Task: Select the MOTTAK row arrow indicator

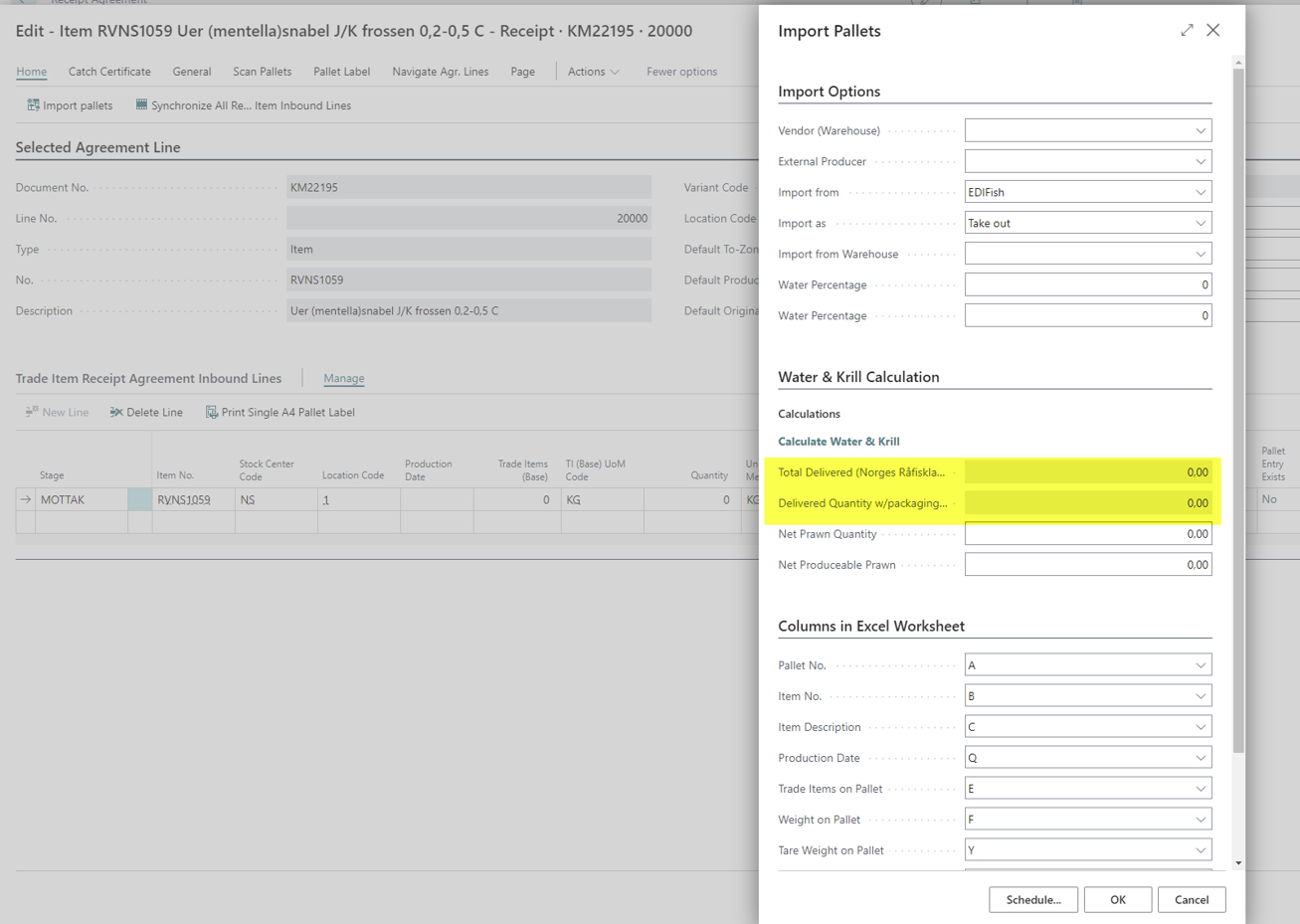Action: [x=26, y=500]
